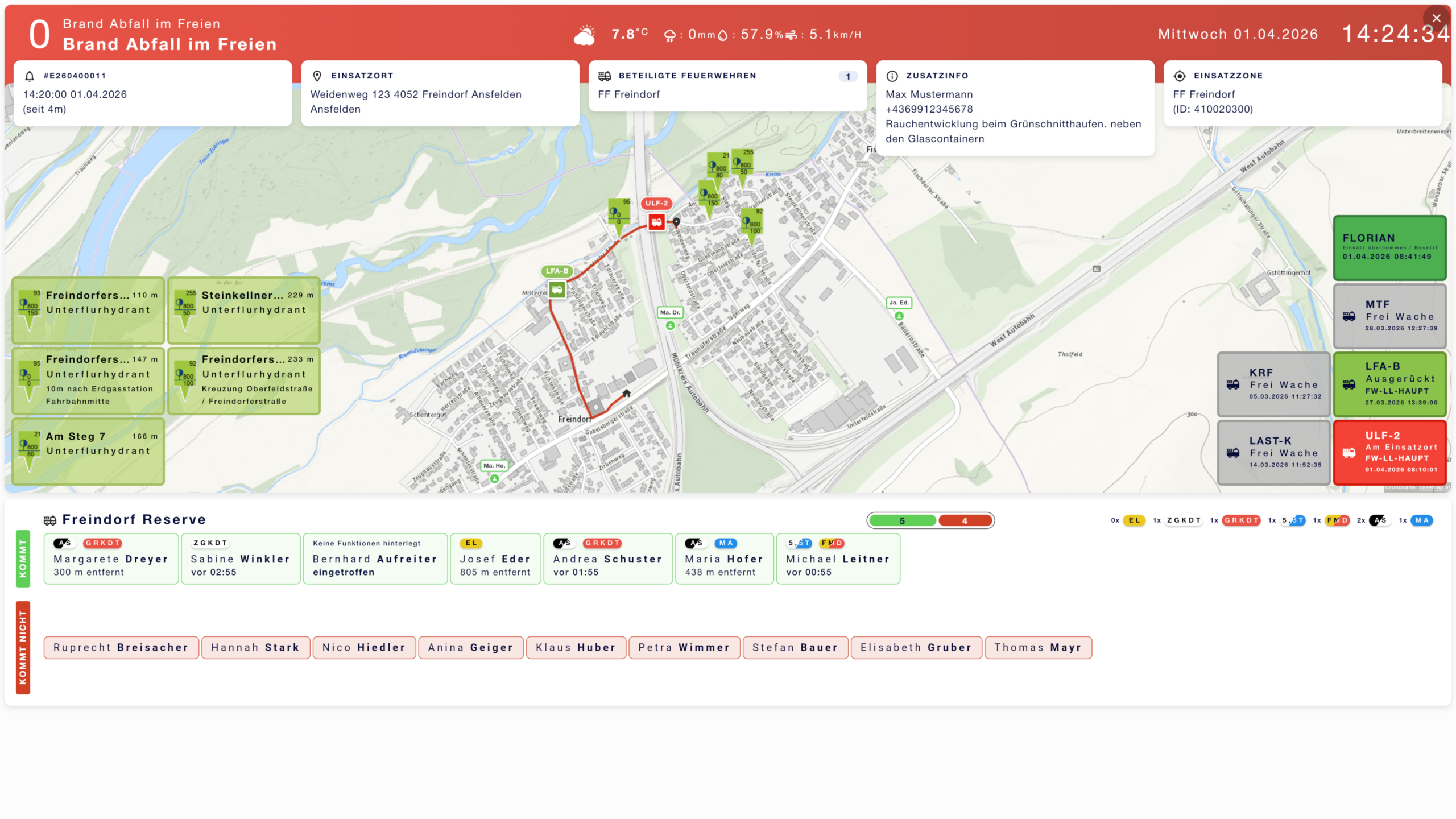
Task: Close the incident view with X button
Action: (x=1436, y=18)
